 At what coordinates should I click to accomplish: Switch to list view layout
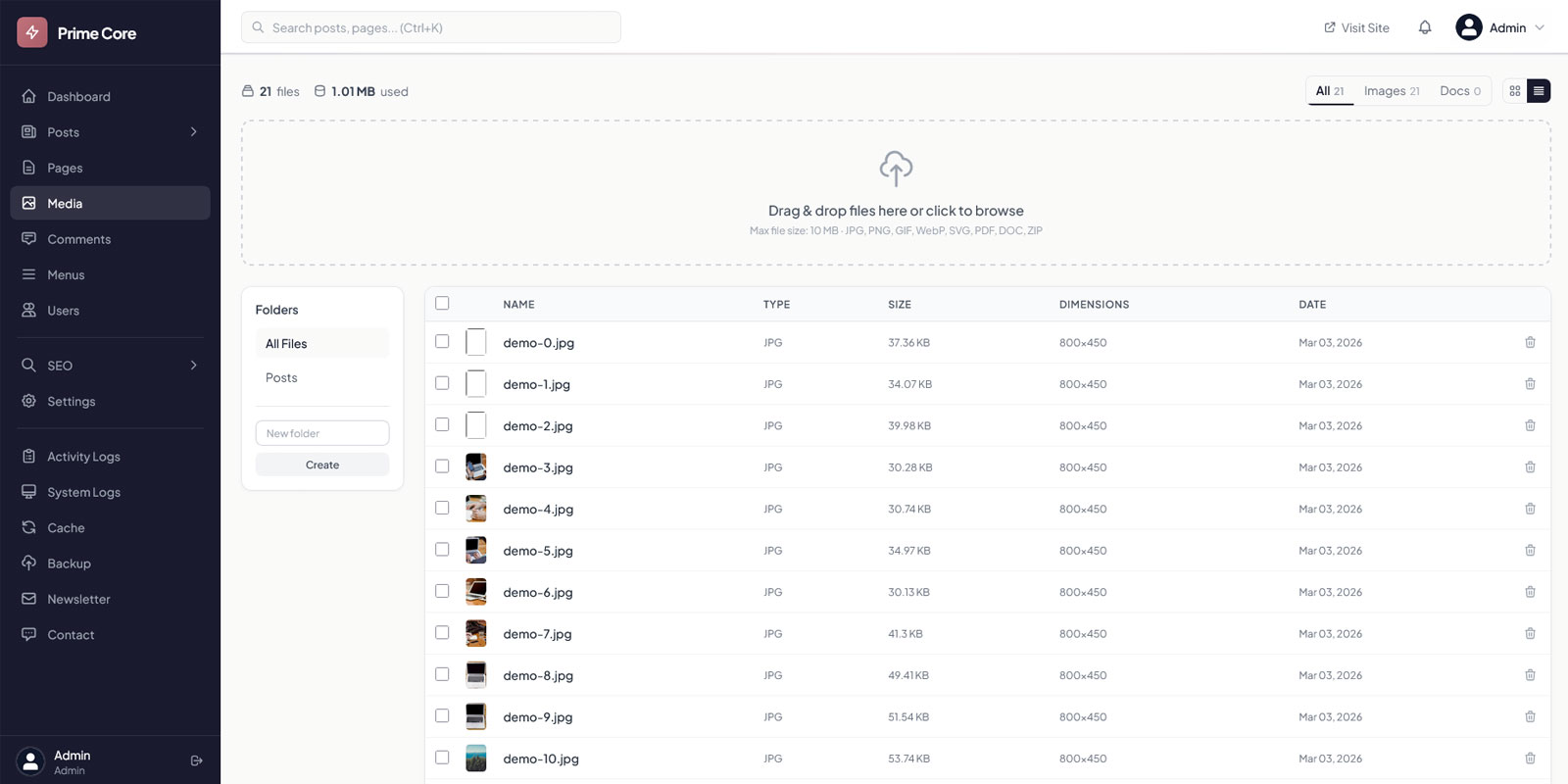click(1539, 91)
